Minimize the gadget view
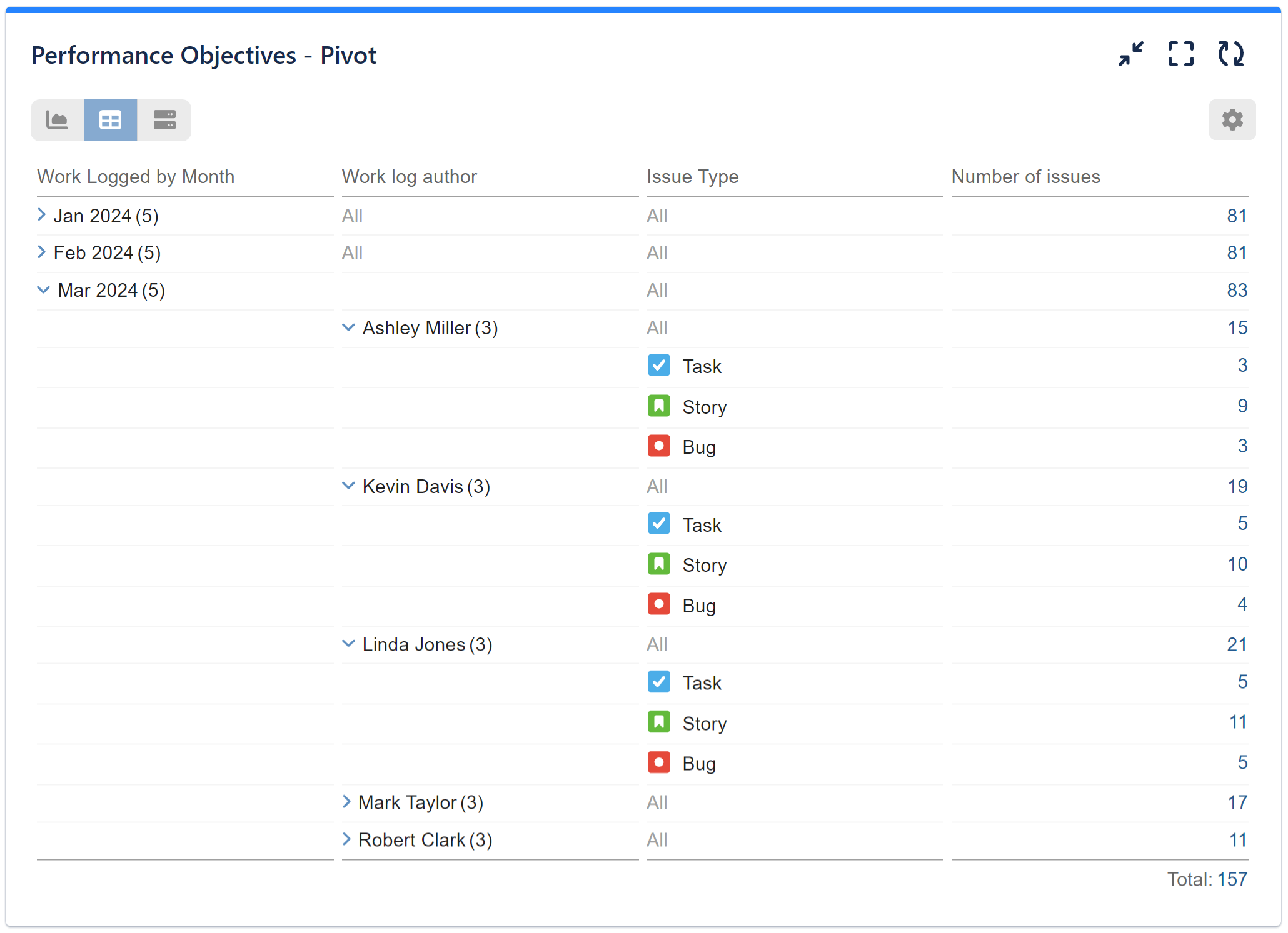This screenshot has width=1288, height=933. pos(1130,54)
